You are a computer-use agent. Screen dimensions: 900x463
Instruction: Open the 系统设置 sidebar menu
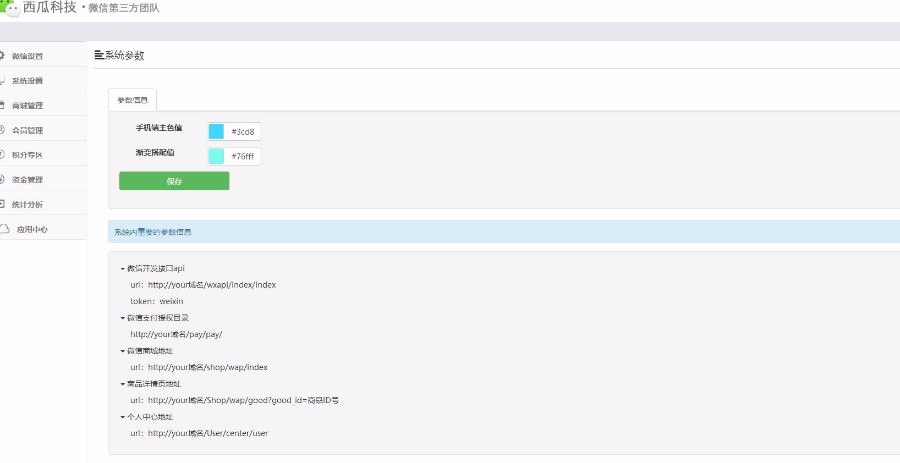(42, 80)
